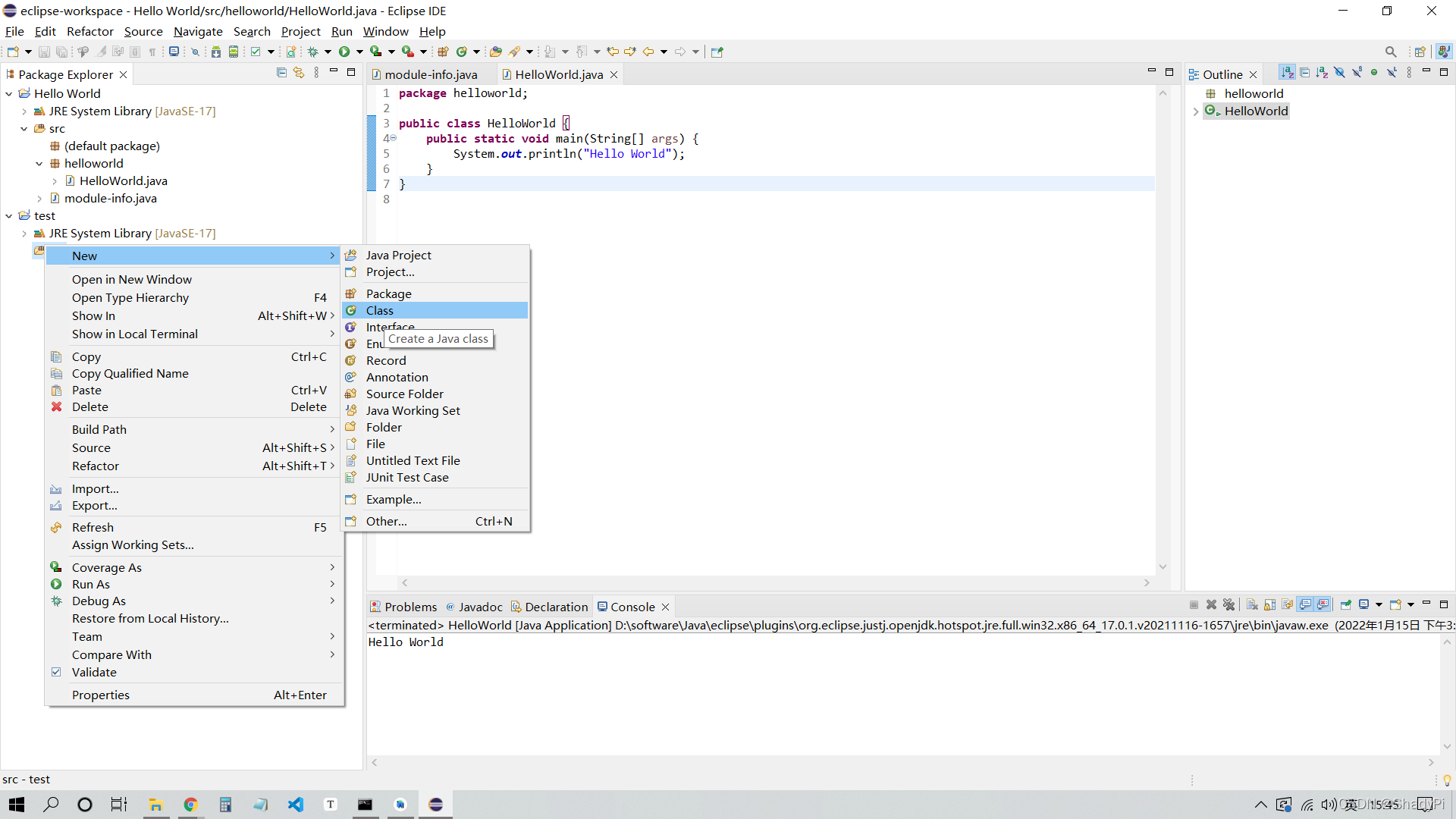Click JUnit Test Case menu item
The width and height of the screenshot is (1456, 819).
click(407, 477)
